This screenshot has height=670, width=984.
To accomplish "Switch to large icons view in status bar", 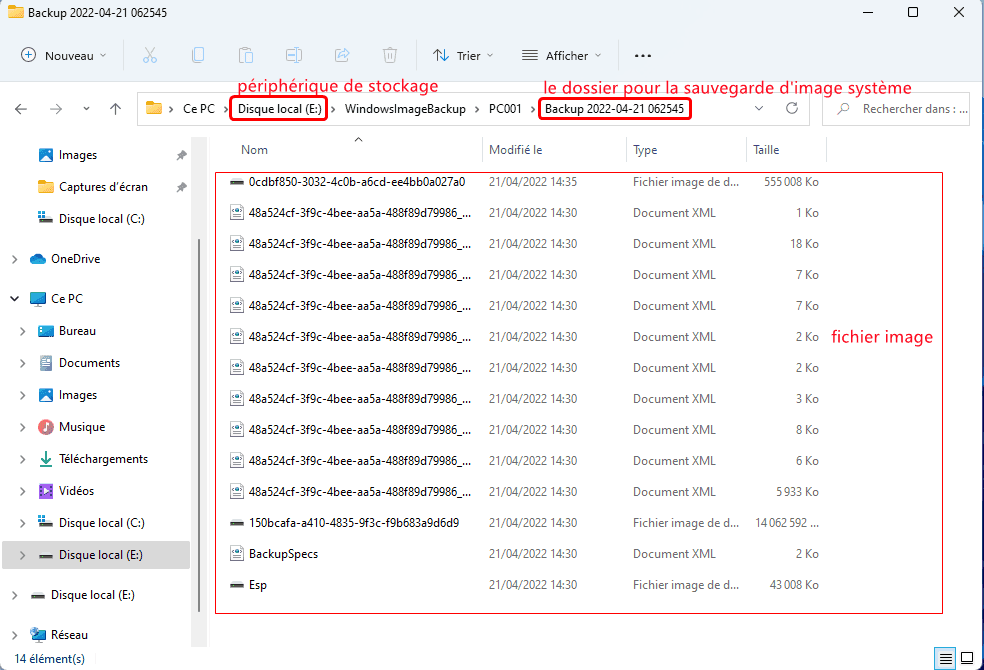I will pyautogui.click(x=967, y=658).
